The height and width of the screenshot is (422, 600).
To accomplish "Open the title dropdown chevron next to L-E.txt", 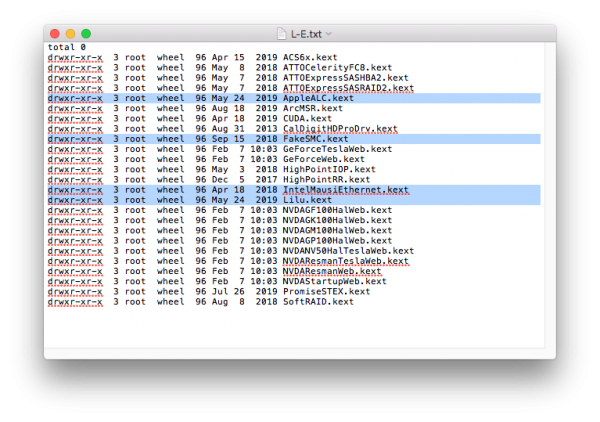I will point(328,34).
